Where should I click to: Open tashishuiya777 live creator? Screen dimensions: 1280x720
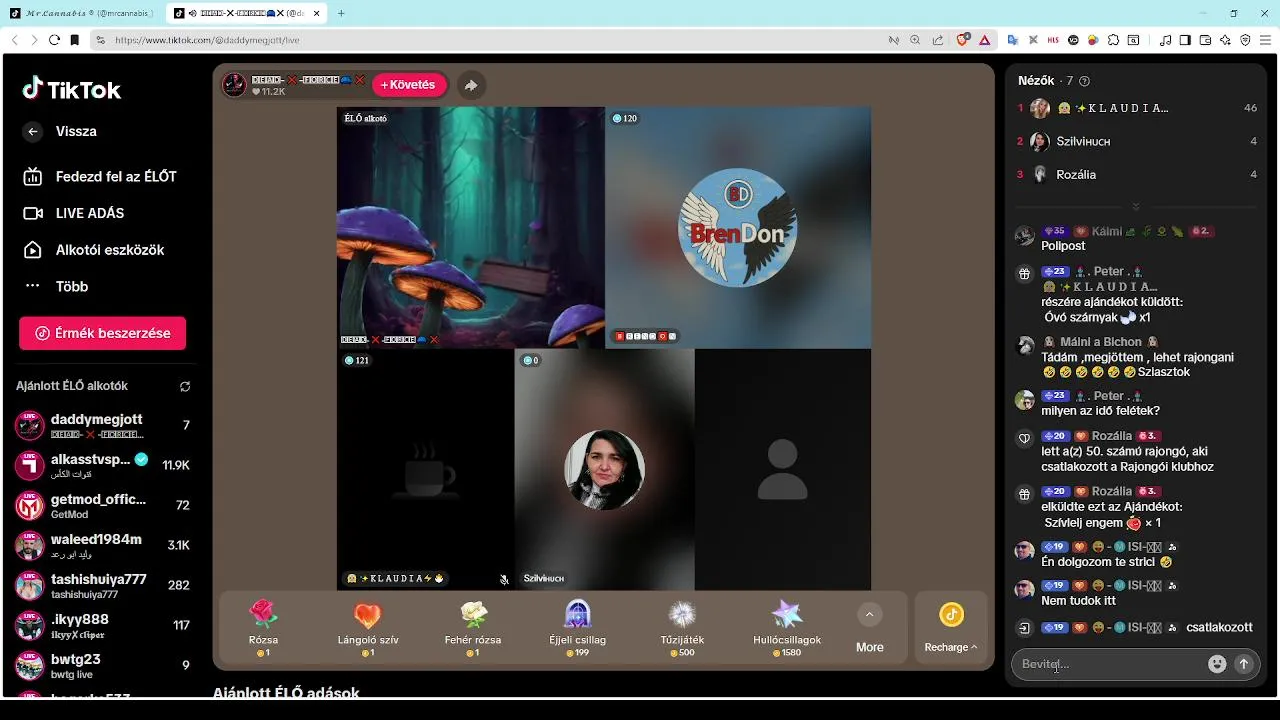102,585
